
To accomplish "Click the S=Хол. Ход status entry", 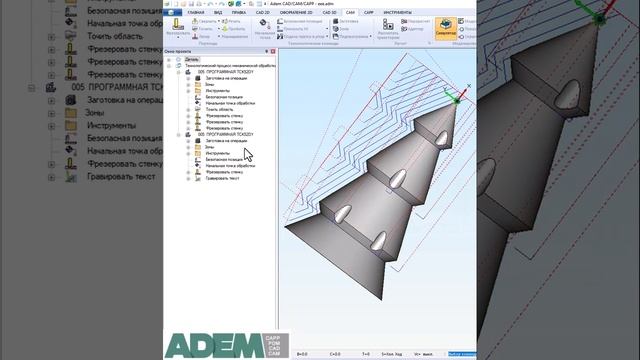I will [391, 354].
